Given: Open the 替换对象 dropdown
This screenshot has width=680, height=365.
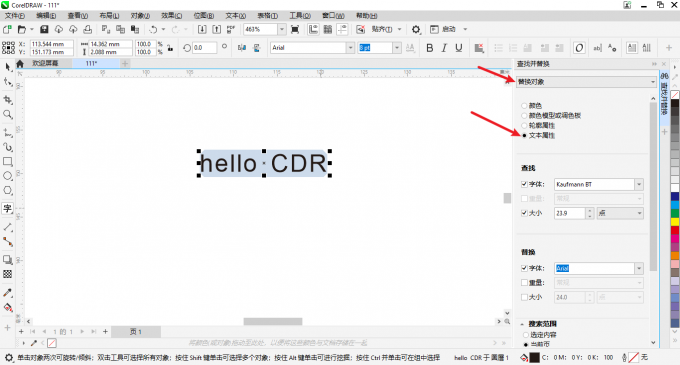Looking at the screenshot, I should point(586,81).
